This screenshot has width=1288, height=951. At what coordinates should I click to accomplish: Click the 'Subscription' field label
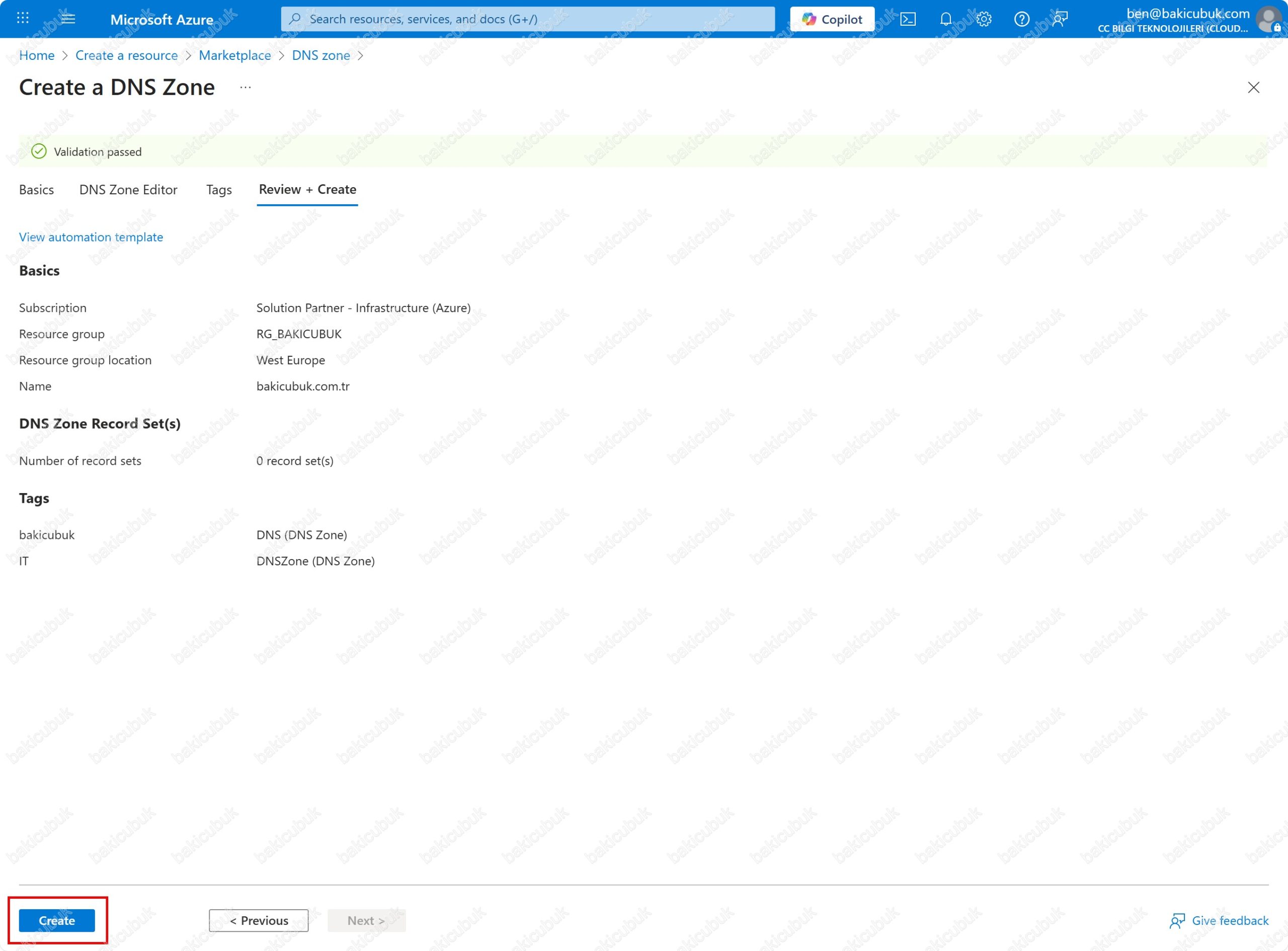click(x=52, y=308)
